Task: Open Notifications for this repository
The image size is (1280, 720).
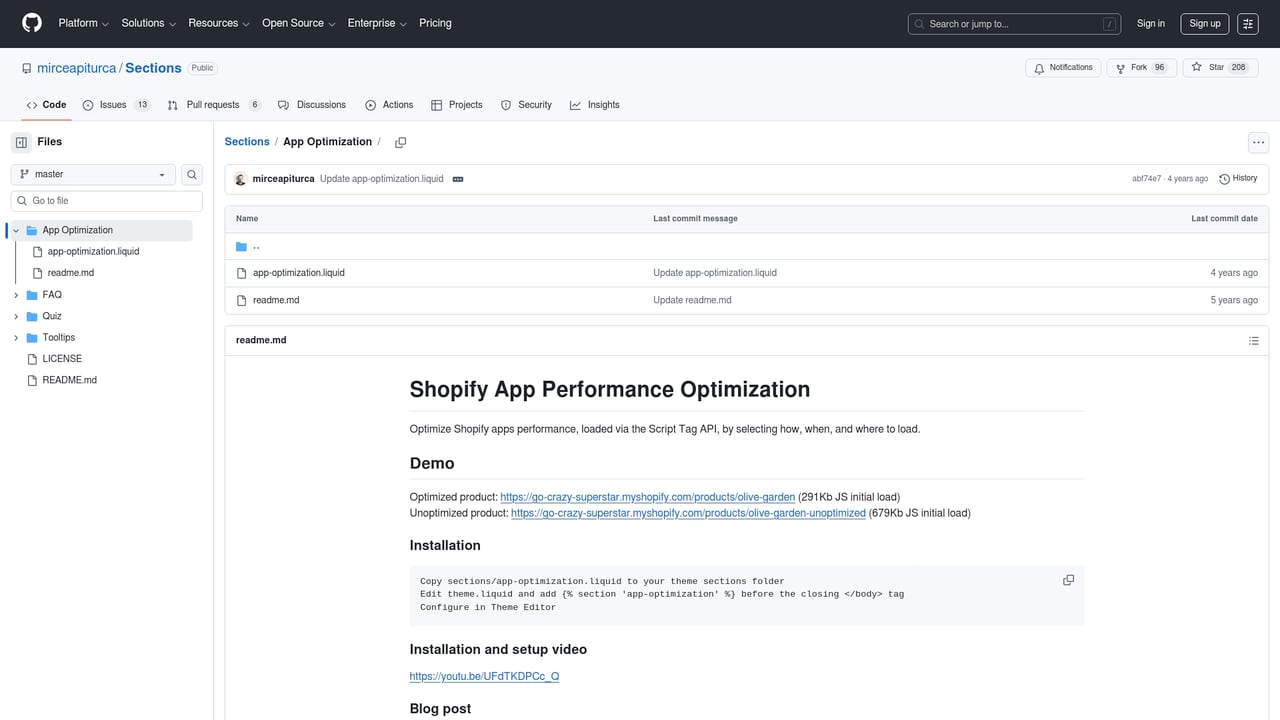Action: pyautogui.click(x=1062, y=67)
